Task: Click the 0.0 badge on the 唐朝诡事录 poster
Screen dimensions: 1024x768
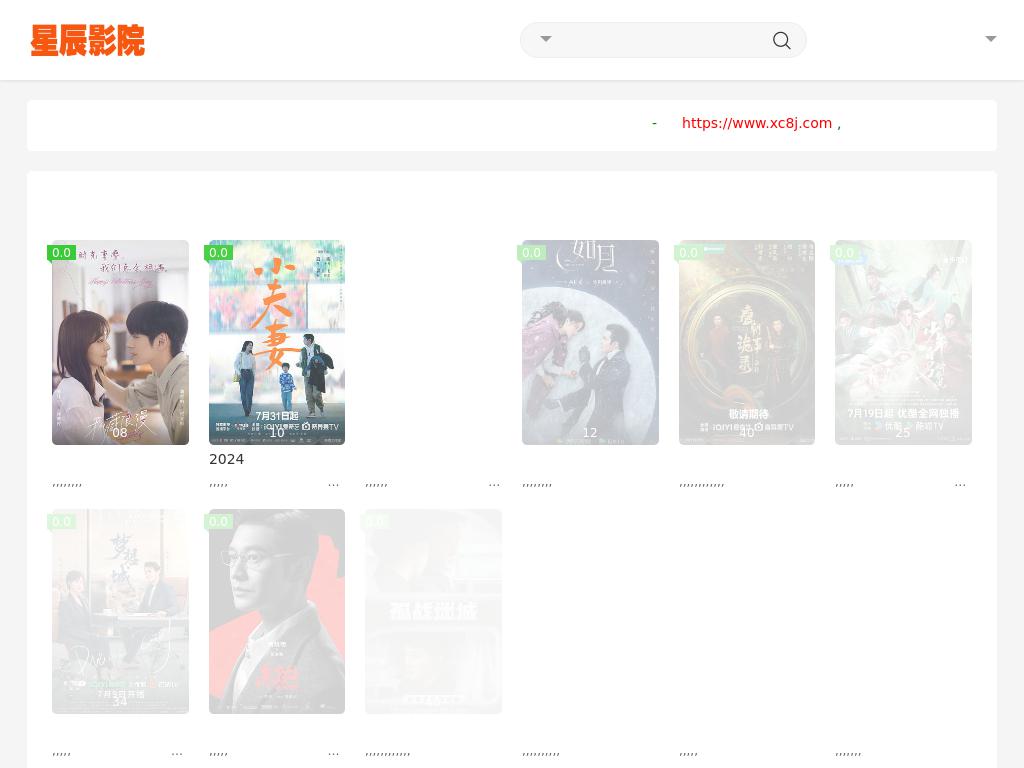Action: (688, 253)
